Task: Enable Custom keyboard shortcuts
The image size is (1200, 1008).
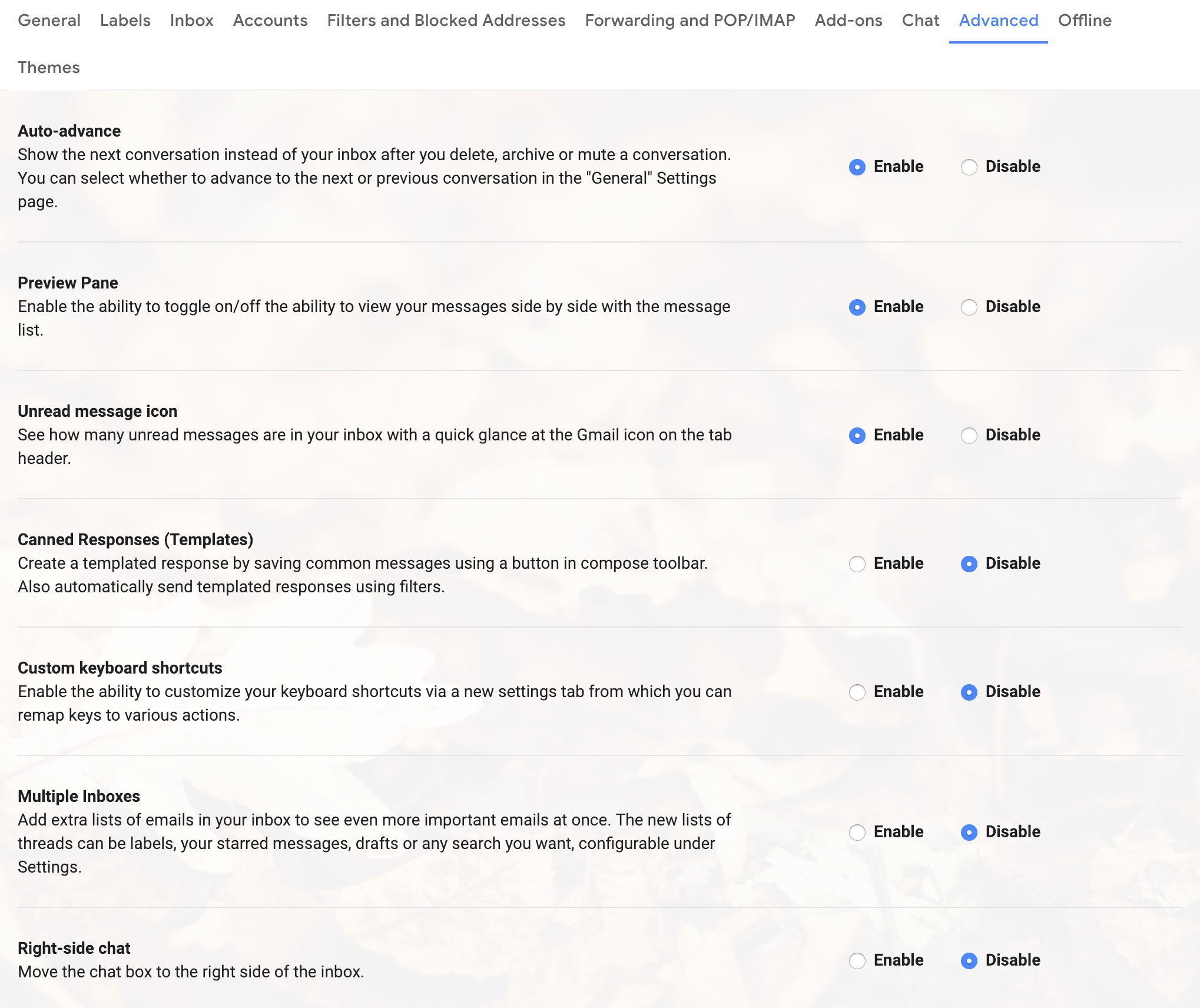Action: coord(857,692)
